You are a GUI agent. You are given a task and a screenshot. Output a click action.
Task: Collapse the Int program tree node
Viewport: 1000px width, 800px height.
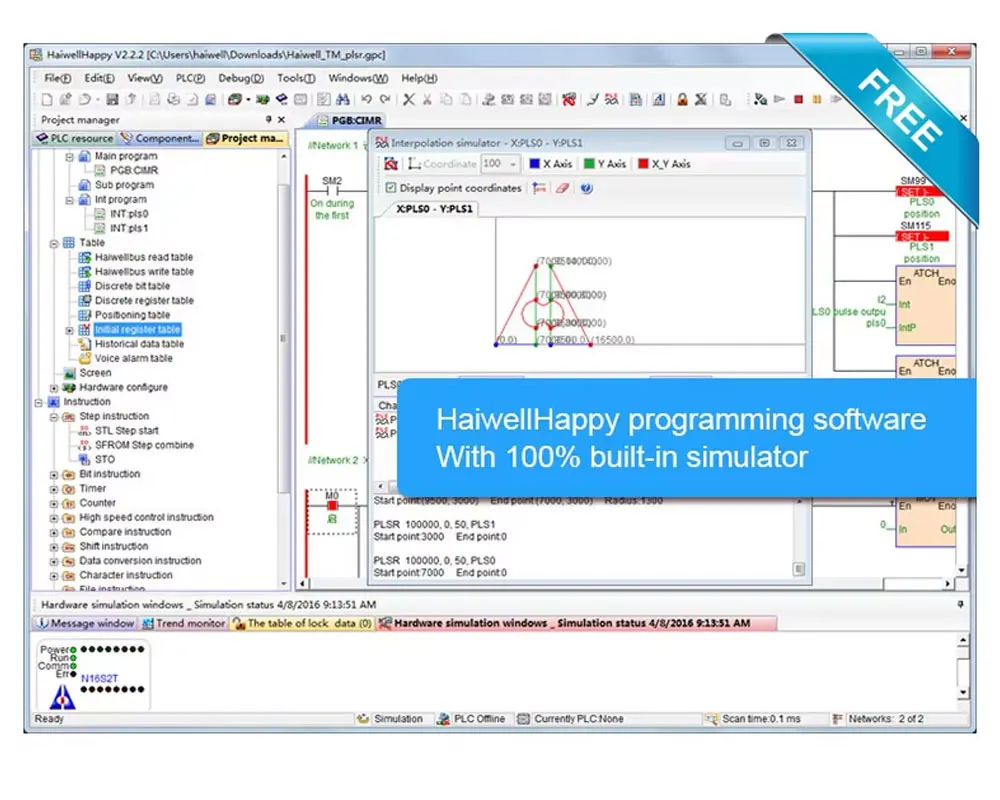[70, 200]
